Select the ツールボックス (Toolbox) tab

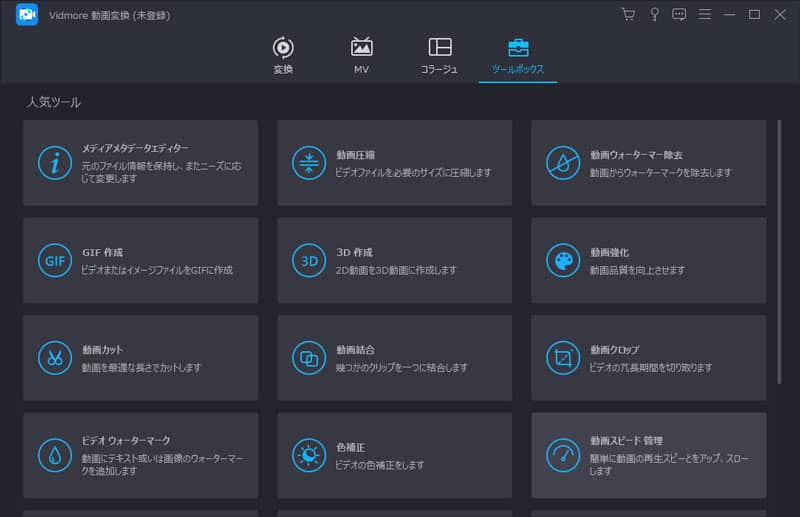pos(517,56)
